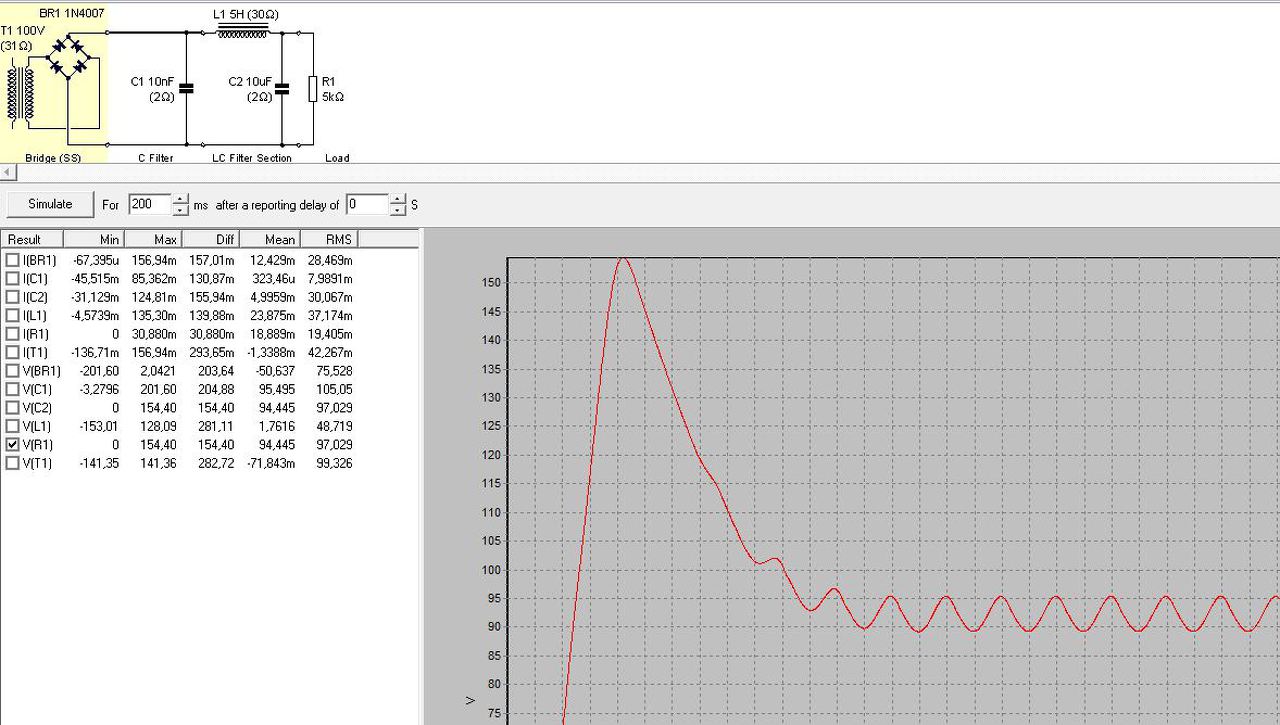Image resolution: width=1280 pixels, height=725 pixels.
Task: Click the simulation duration field showing 200
Action: pos(150,204)
